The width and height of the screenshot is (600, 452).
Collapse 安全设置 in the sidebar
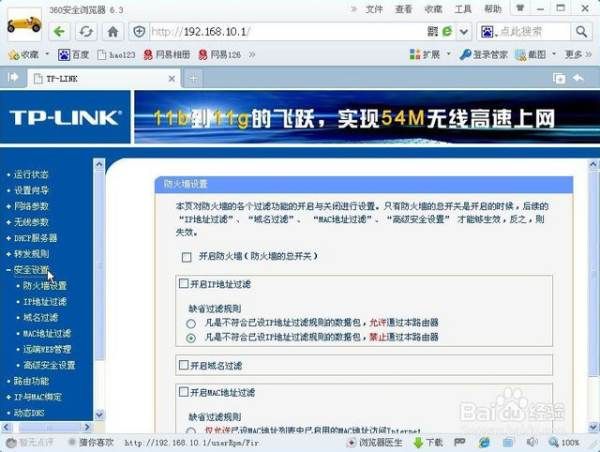(x=31, y=270)
